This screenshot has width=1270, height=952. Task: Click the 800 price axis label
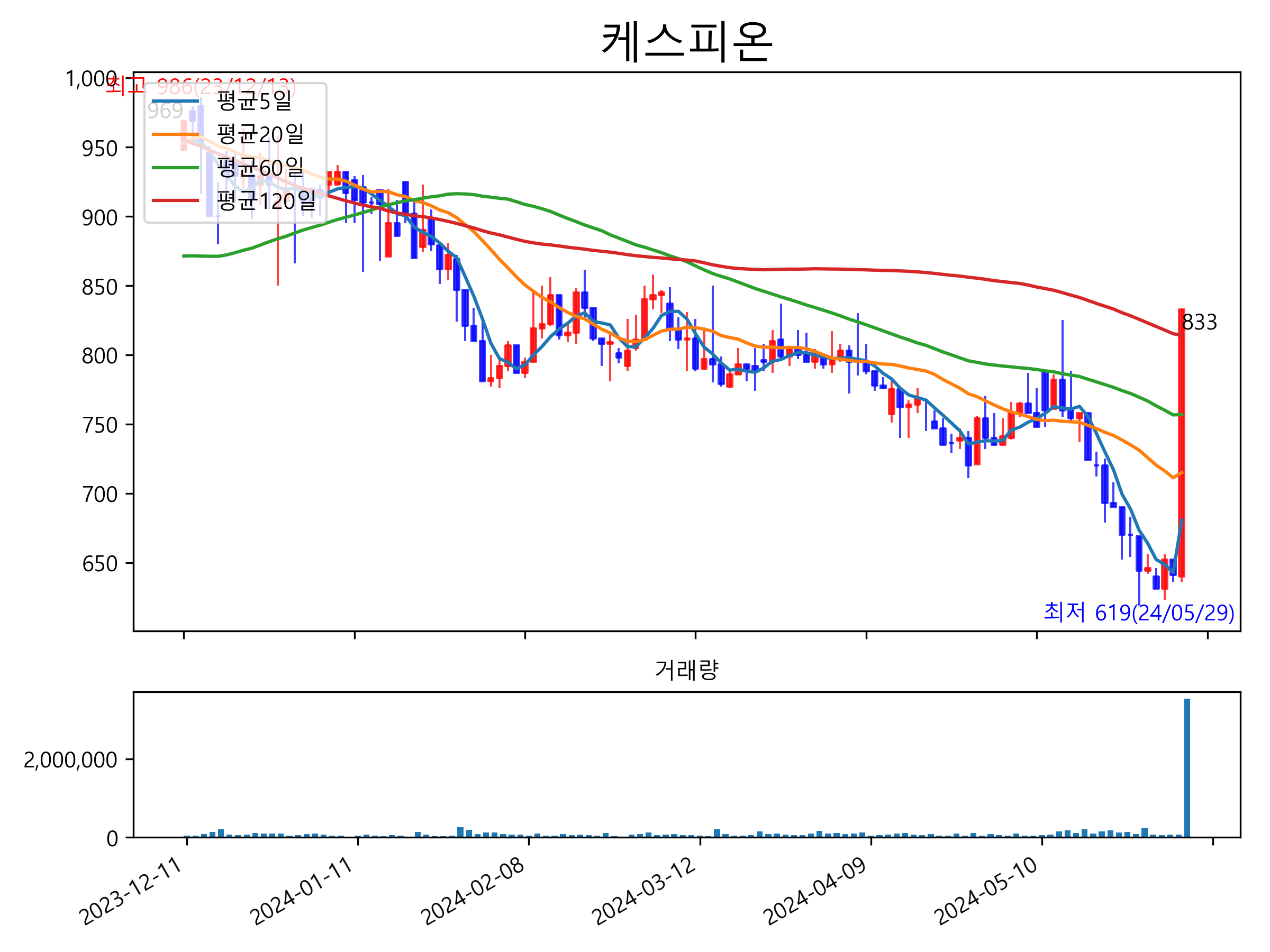pyautogui.click(x=99, y=356)
